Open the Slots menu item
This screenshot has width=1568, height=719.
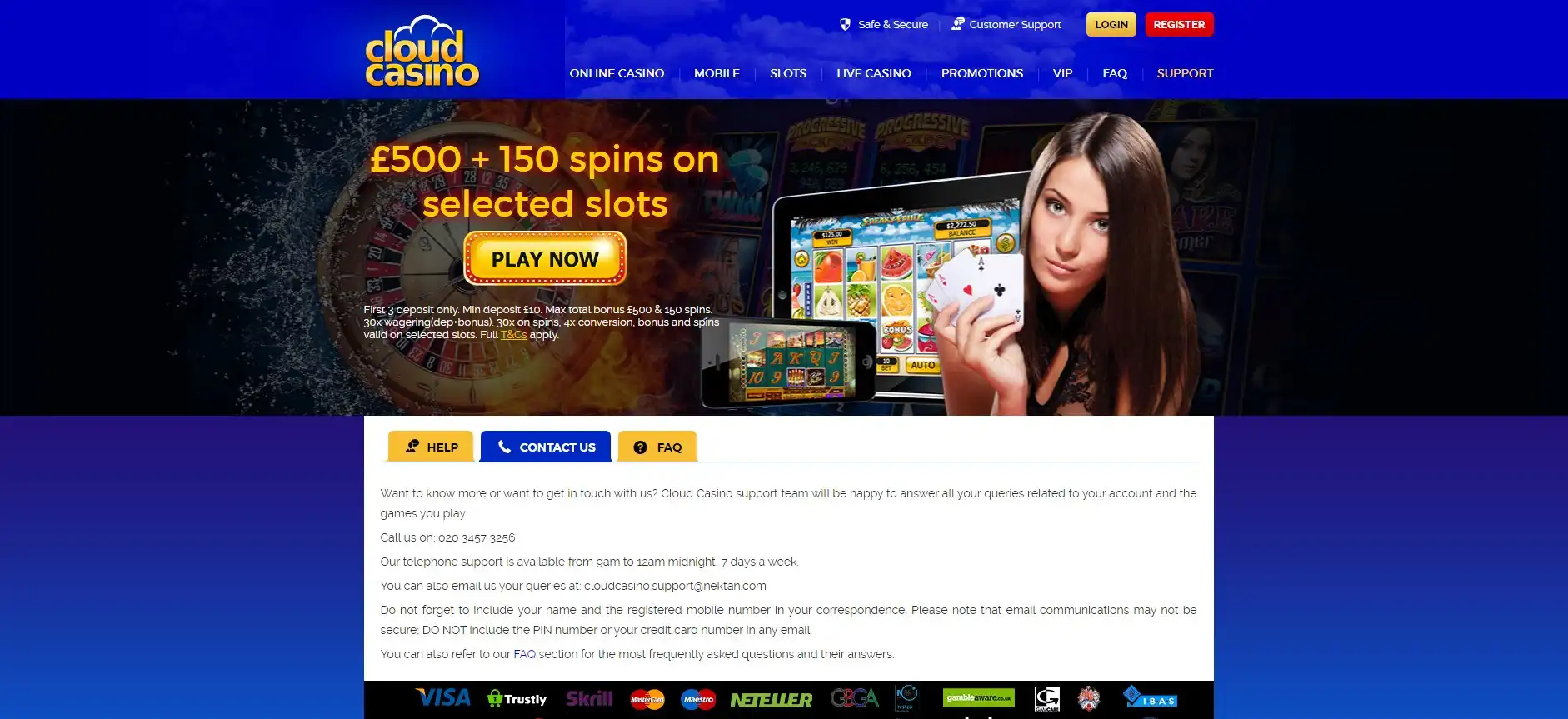pyautogui.click(x=788, y=73)
